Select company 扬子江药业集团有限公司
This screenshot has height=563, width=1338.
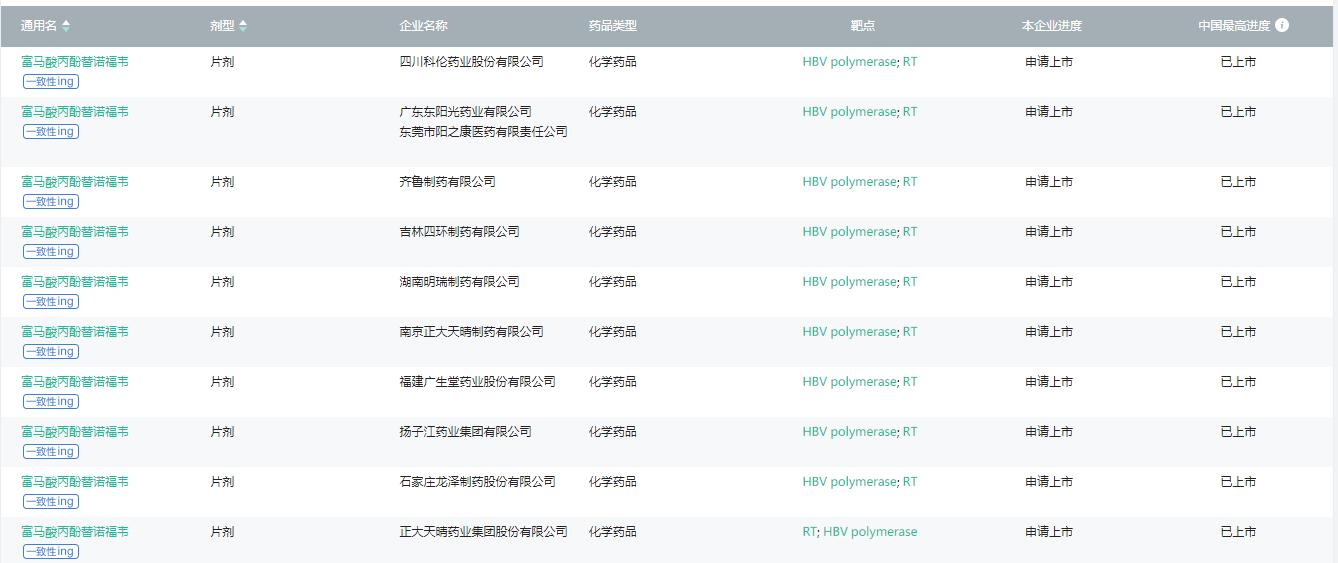point(465,432)
